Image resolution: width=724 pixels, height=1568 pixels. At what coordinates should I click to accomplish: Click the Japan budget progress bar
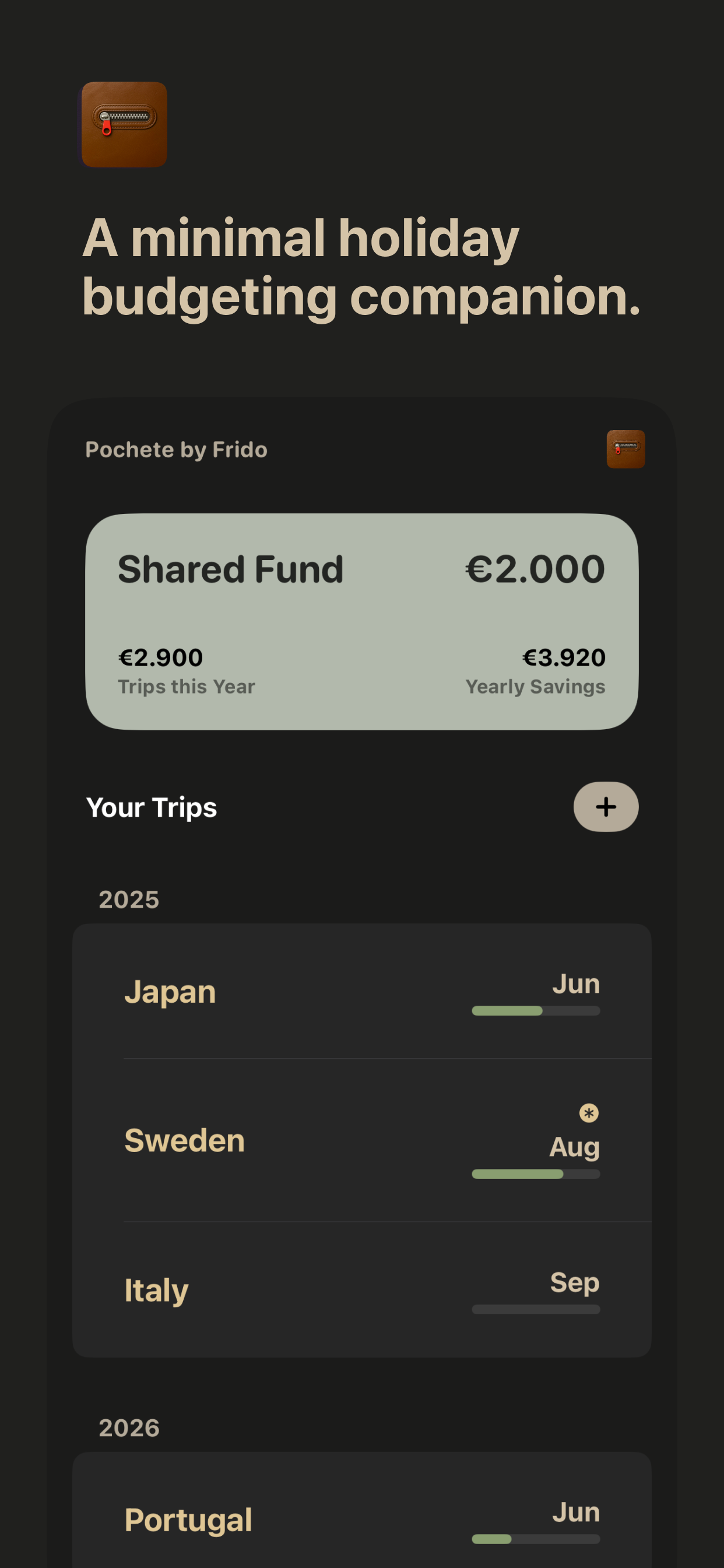click(x=535, y=1010)
